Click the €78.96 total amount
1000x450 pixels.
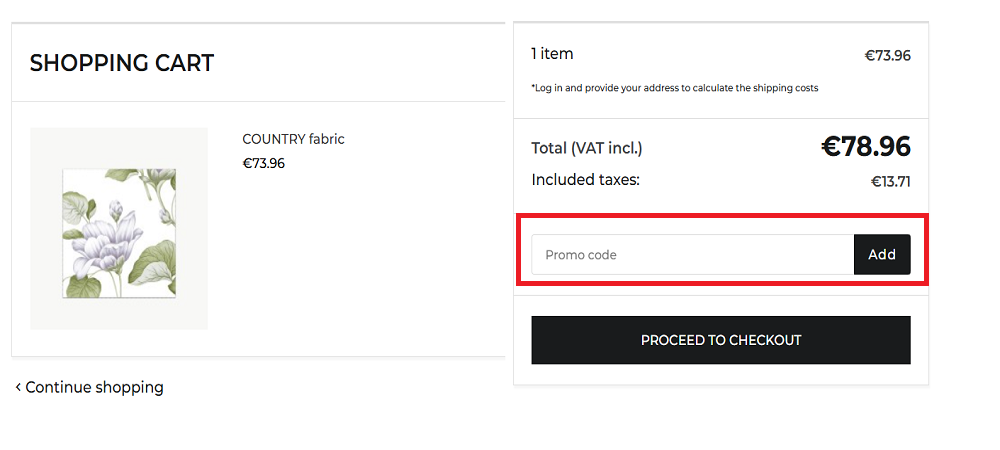[x=865, y=147]
